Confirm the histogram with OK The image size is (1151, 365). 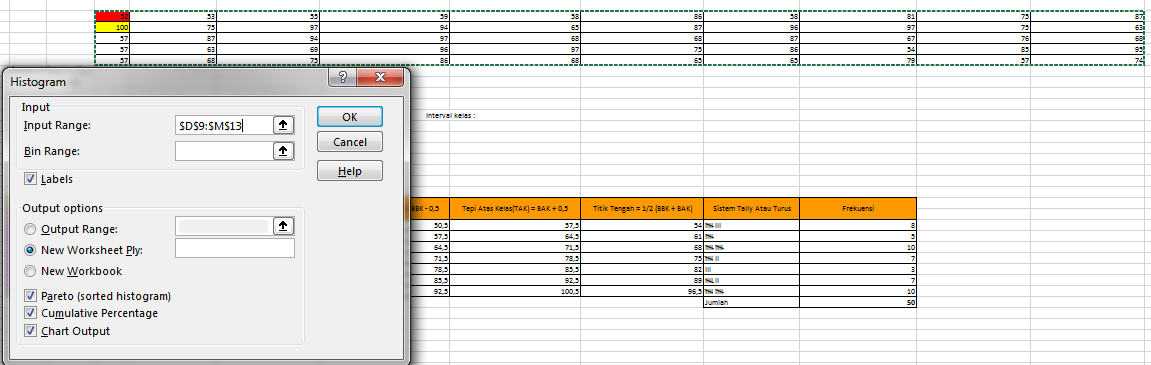tap(350, 117)
